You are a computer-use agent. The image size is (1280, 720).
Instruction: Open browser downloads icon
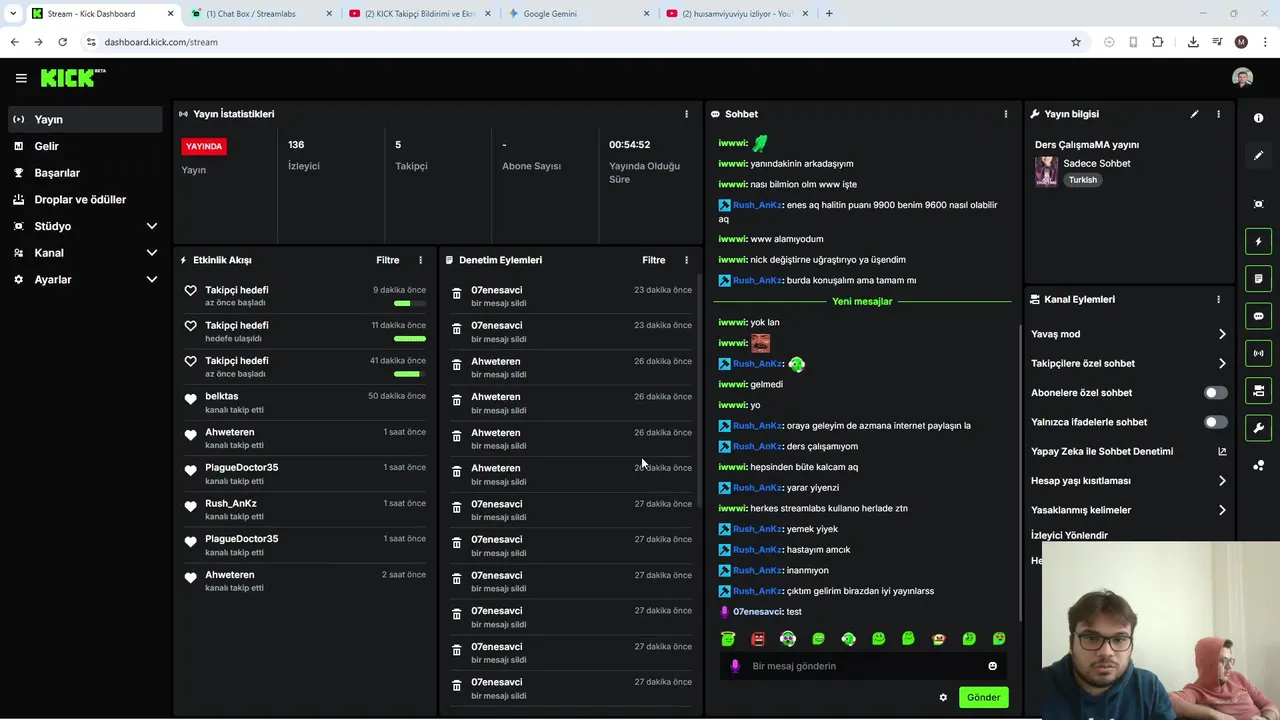click(1193, 42)
